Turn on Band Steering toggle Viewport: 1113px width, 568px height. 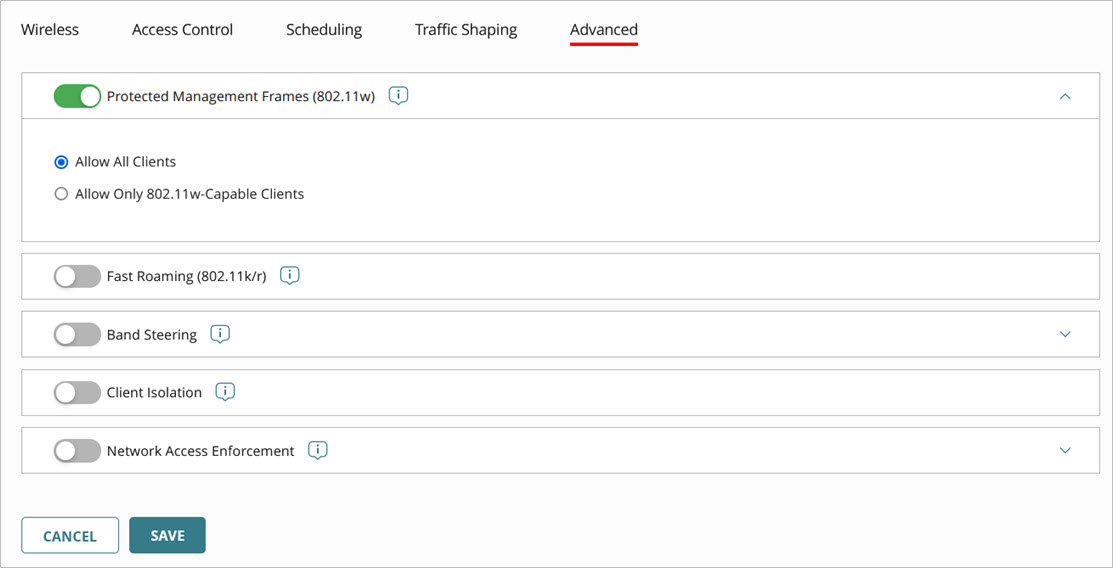click(x=77, y=334)
